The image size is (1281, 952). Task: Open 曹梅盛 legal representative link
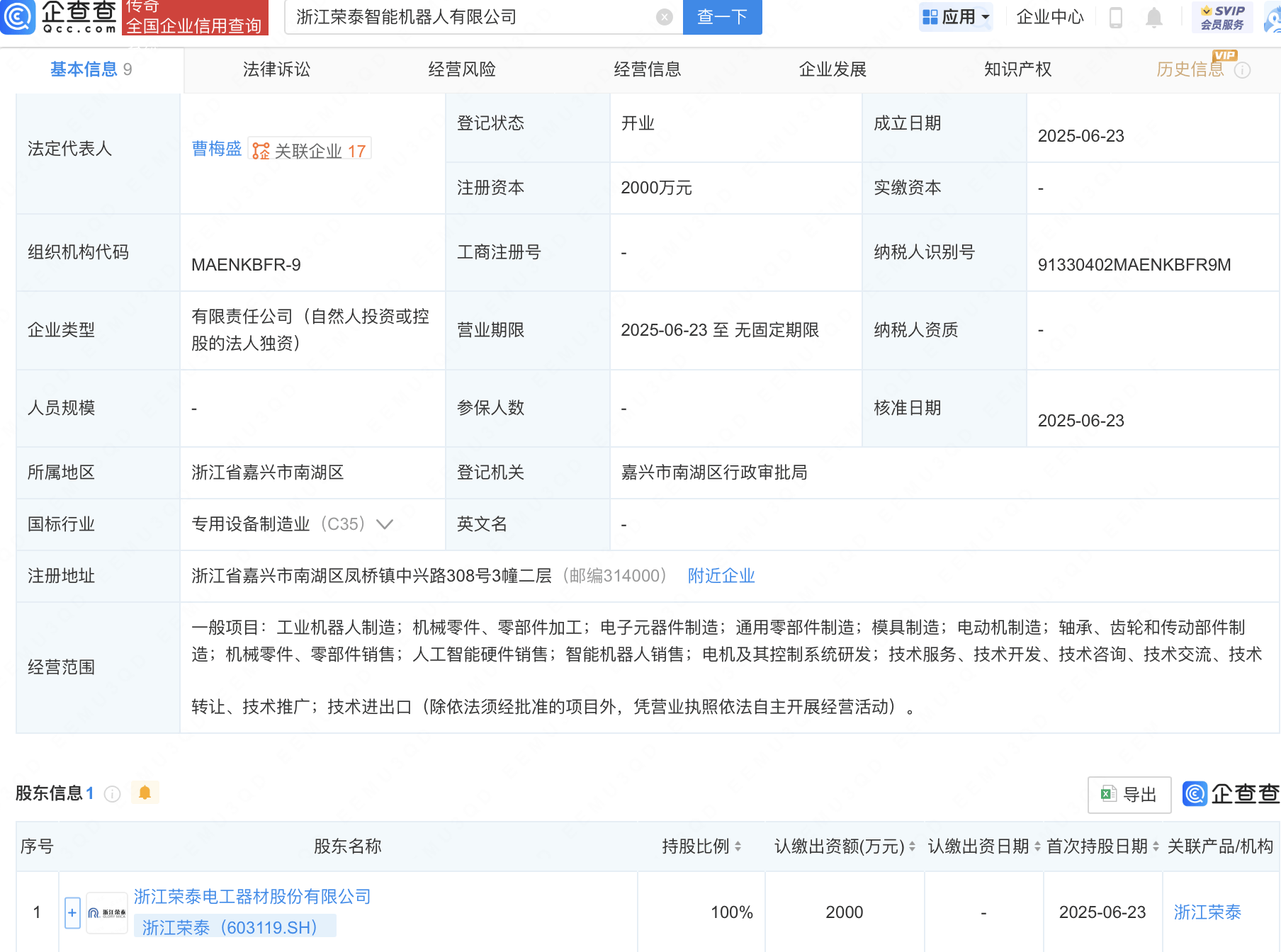click(x=216, y=149)
